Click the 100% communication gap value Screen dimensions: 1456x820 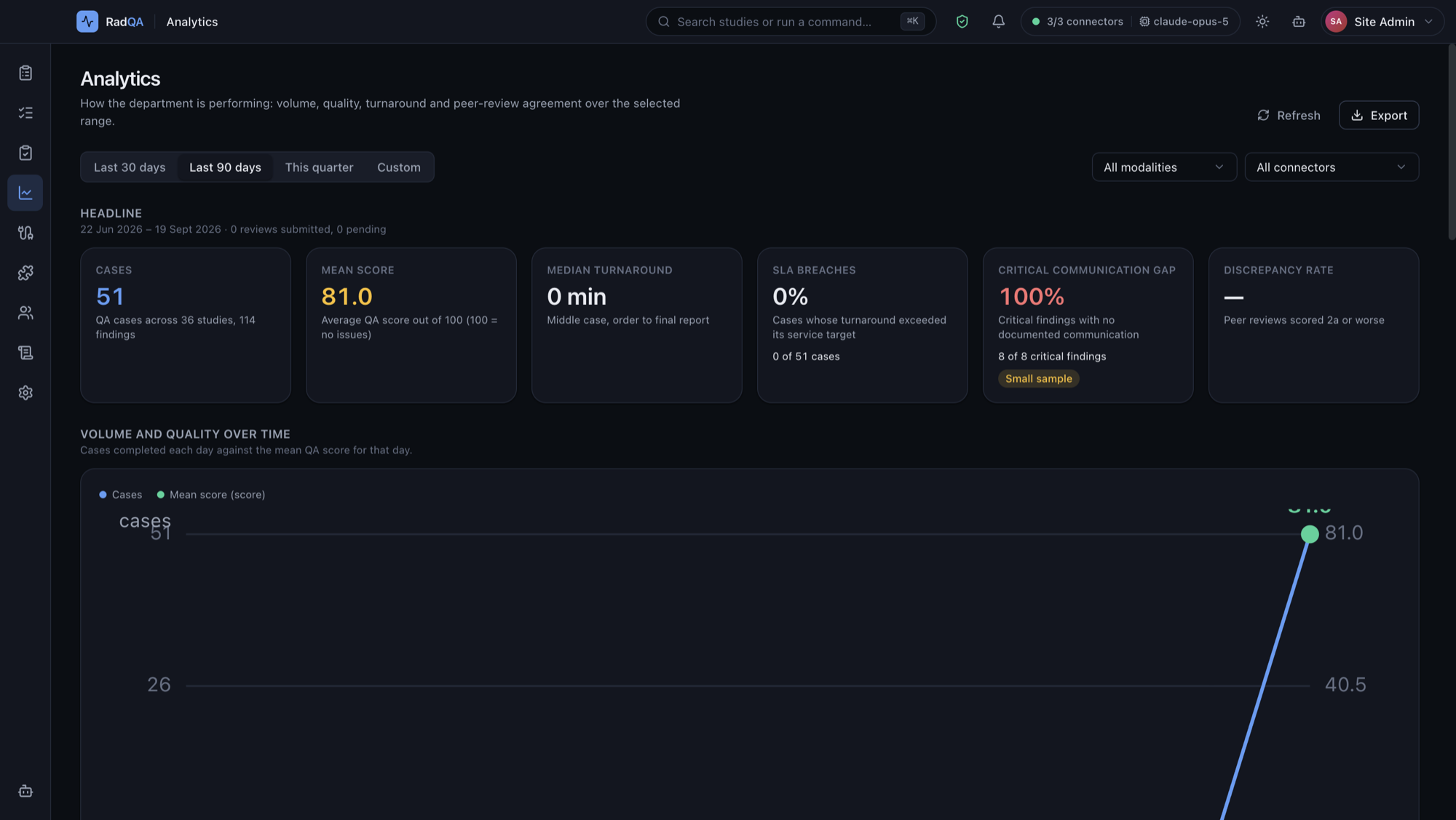1032,297
